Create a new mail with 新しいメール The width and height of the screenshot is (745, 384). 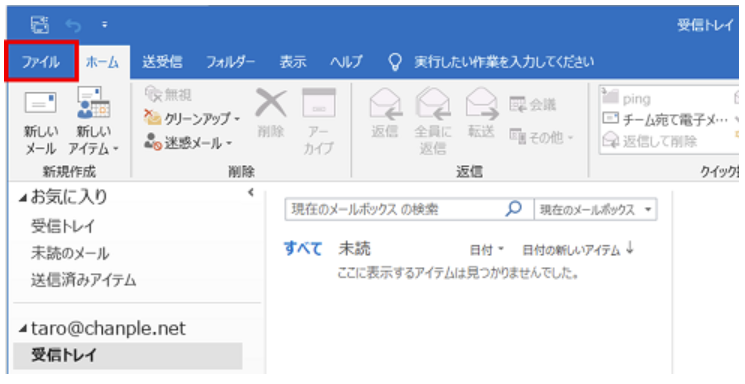[x=41, y=122]
